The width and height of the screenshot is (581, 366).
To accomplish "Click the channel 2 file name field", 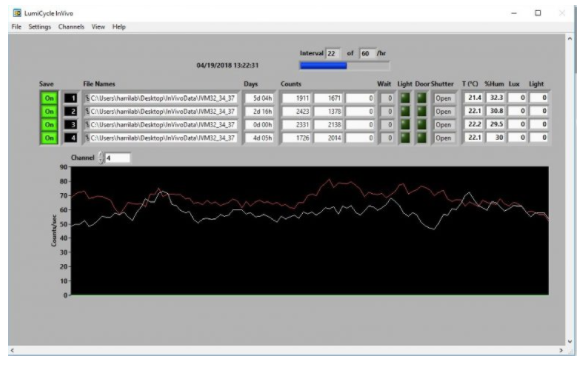I will (x=161, y=112).
